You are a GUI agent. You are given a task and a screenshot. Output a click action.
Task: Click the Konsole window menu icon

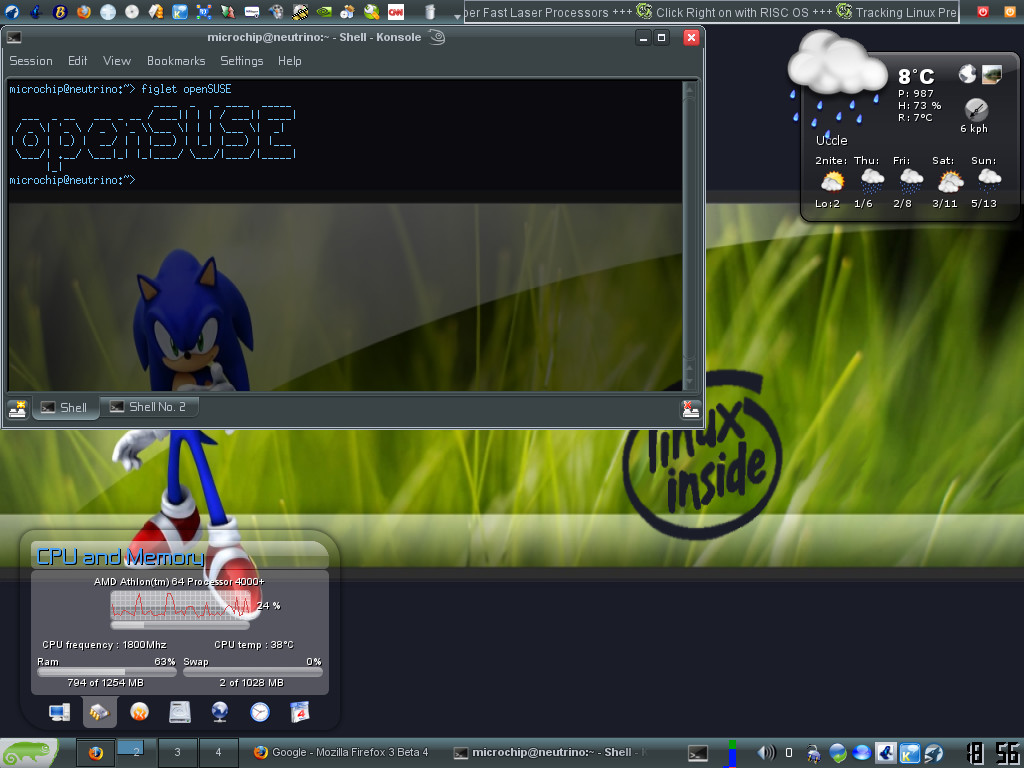14,37
